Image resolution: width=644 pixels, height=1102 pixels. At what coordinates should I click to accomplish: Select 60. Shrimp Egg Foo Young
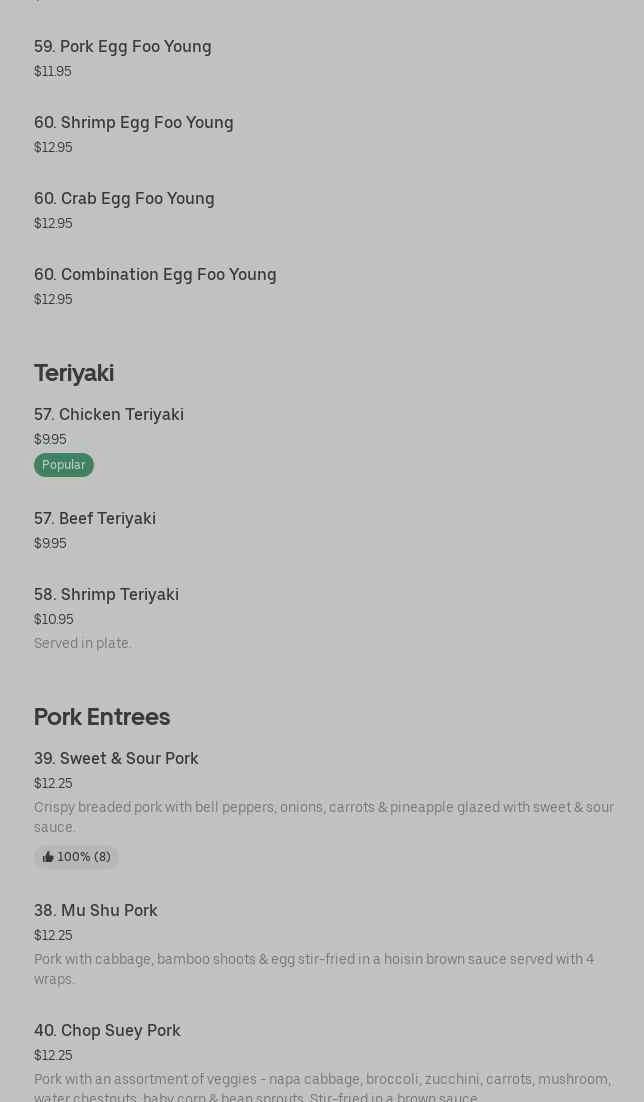click(134, 122)
